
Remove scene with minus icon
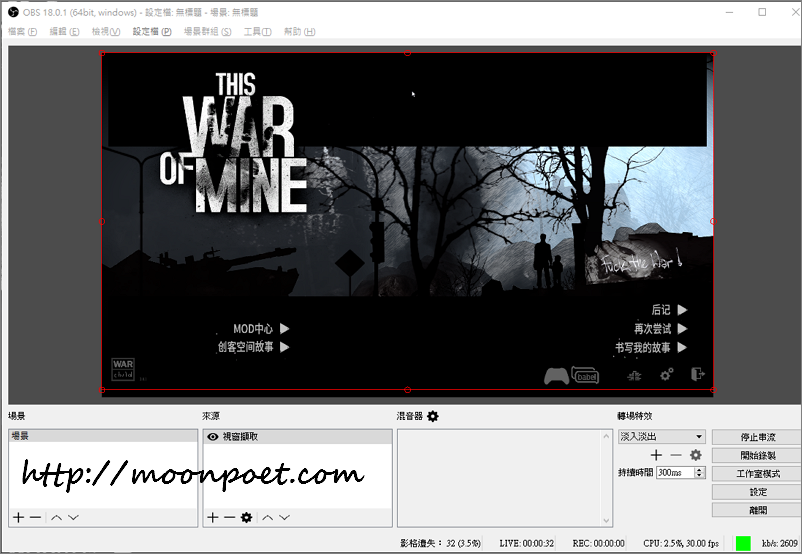tap(35, 518)
